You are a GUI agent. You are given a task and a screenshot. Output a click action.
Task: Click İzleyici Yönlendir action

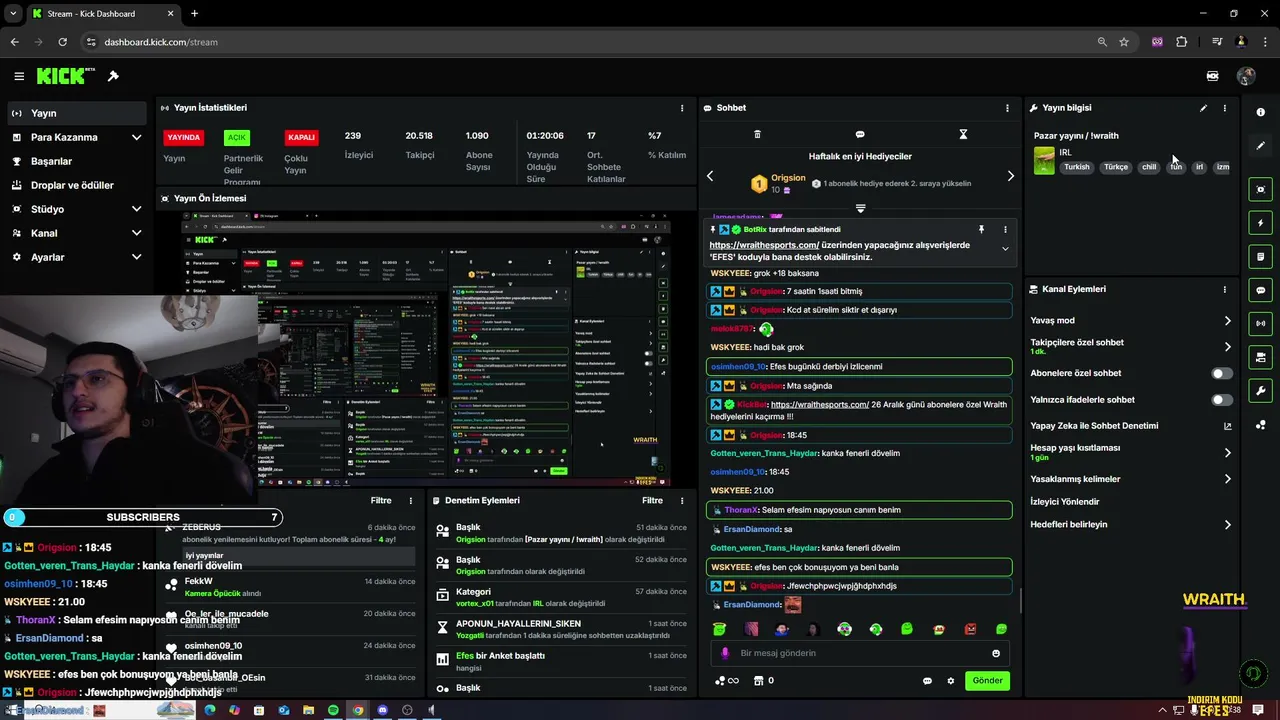point(1065,502)
